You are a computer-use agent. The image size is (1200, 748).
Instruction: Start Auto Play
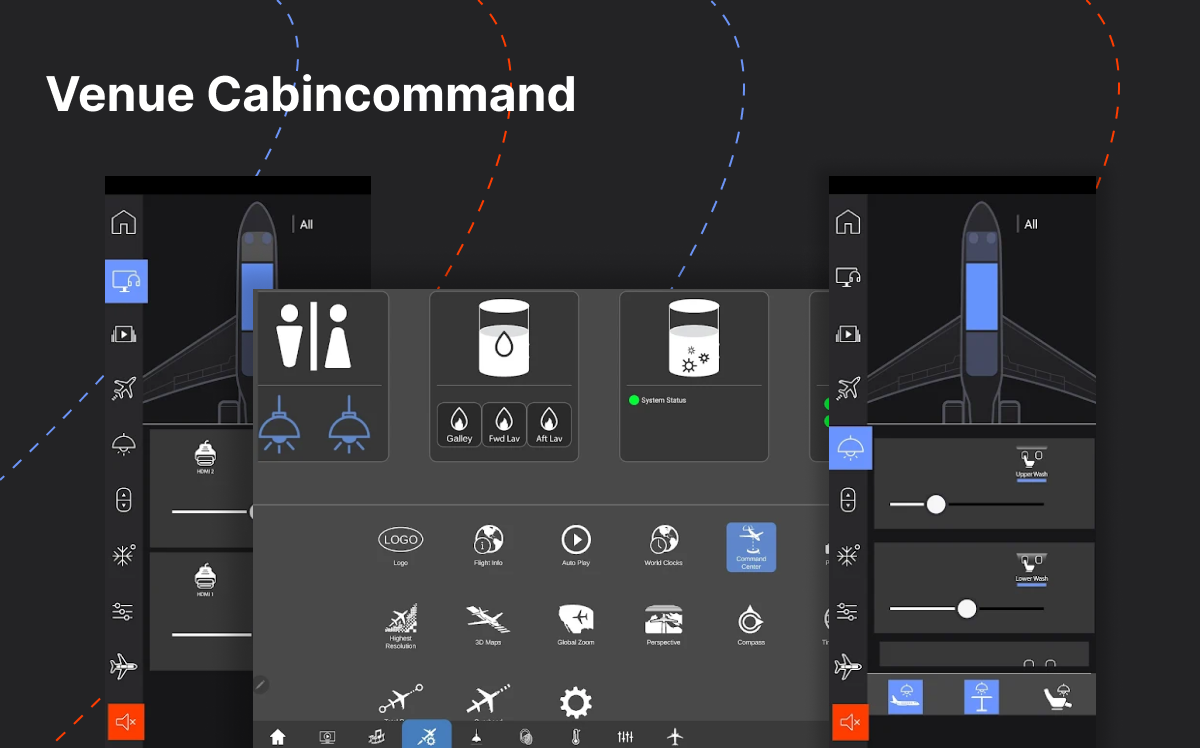pyautogui.click(x=576, y=541)
